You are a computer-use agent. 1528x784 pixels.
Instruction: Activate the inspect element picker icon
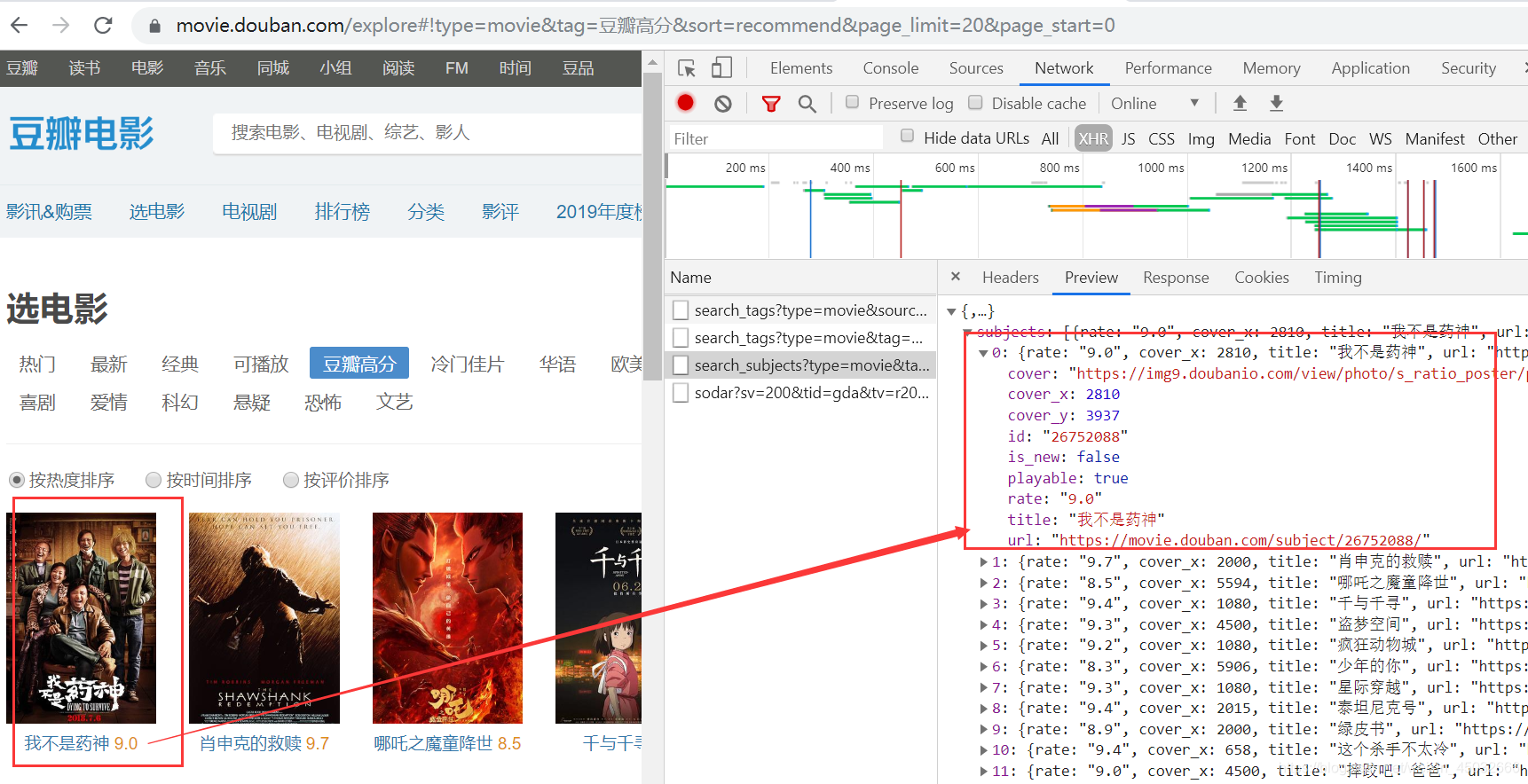tap(686, 68)
